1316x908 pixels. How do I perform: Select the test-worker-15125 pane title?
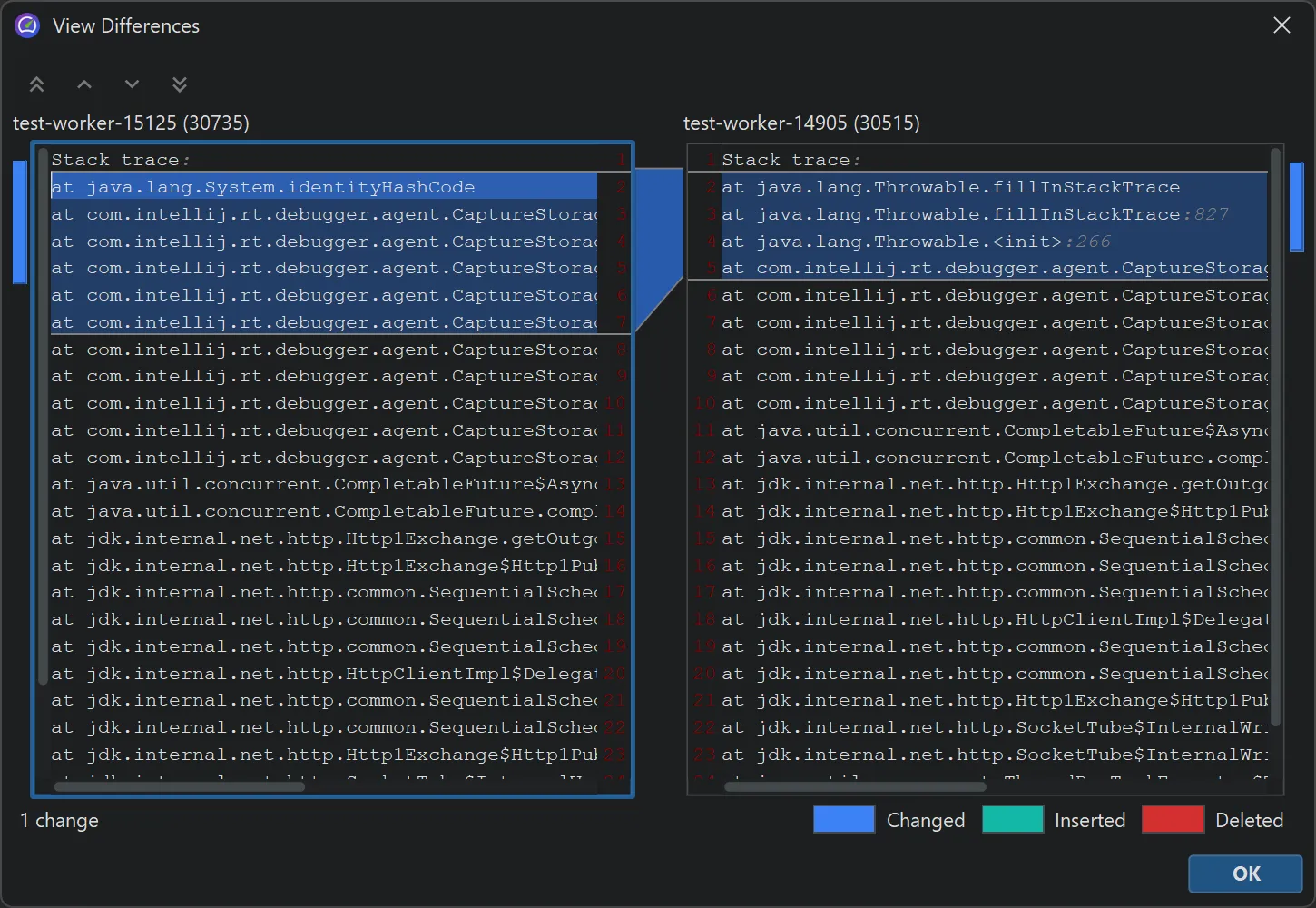pos(131,123)
